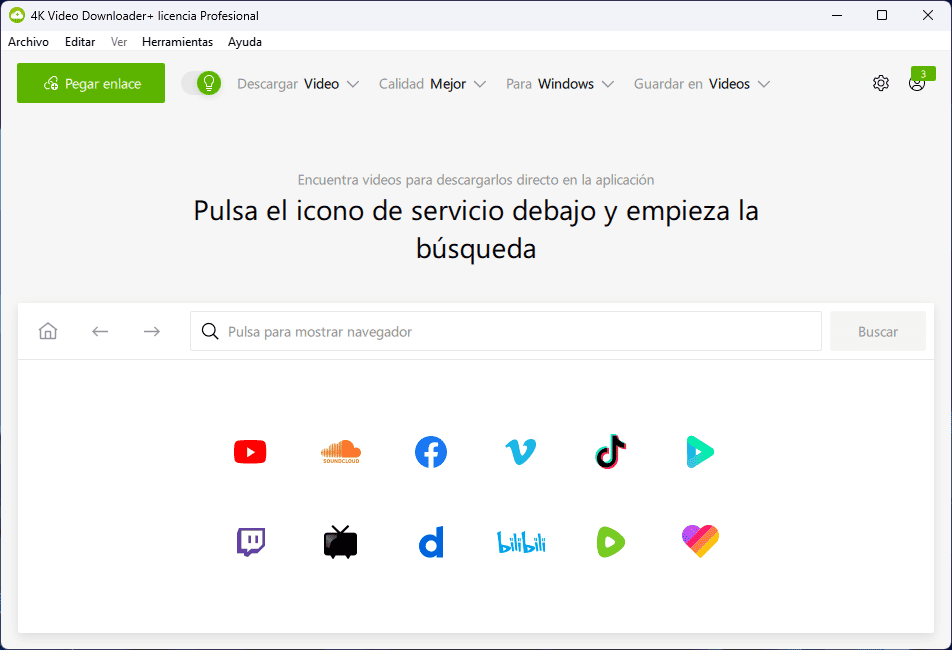Screen dimensions: 952x650
Task: Open the Ver menu
Action: pyautogui.click(x=119, y=42)
